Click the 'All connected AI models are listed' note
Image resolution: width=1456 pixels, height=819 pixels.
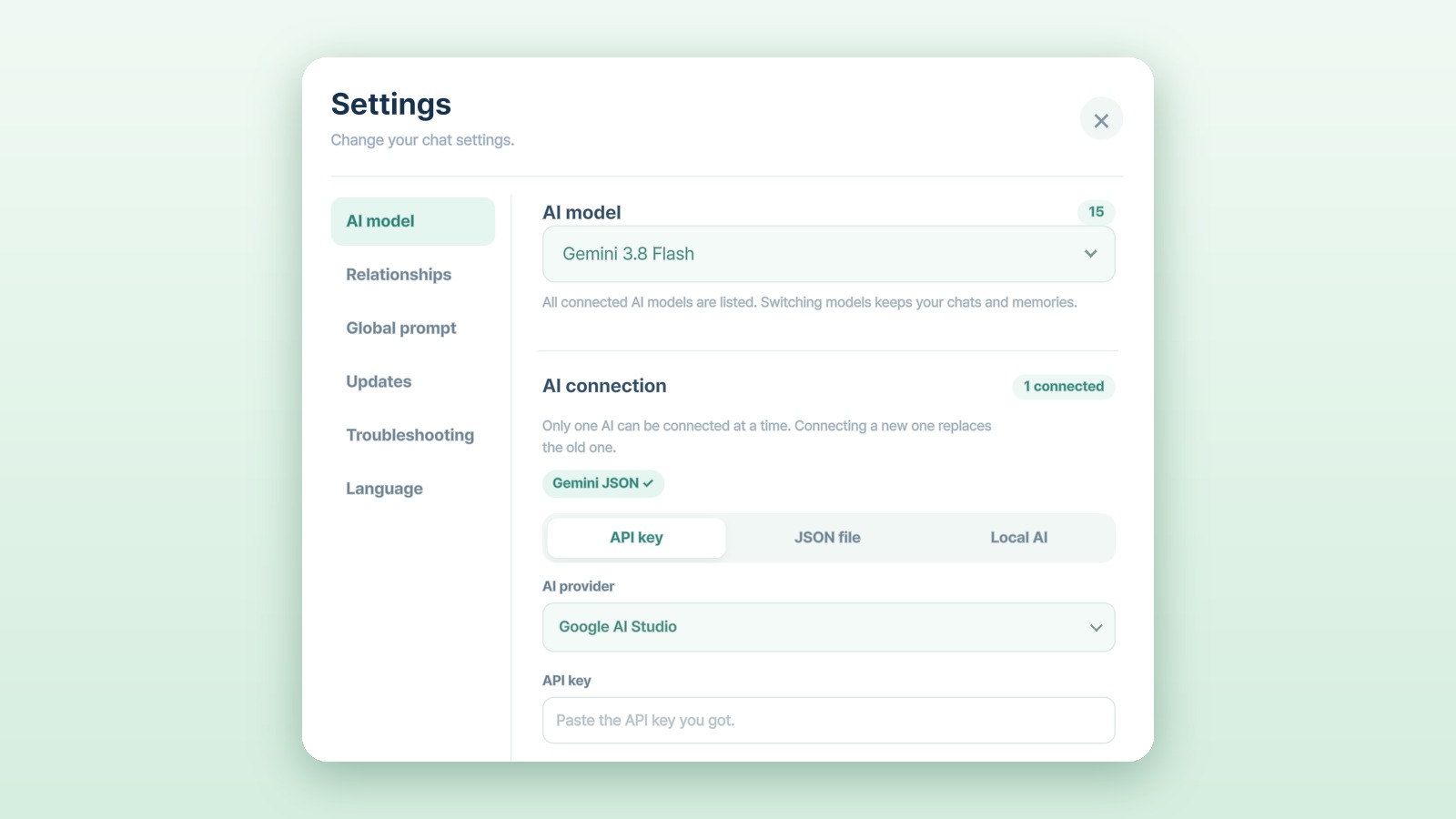[809, 302]
